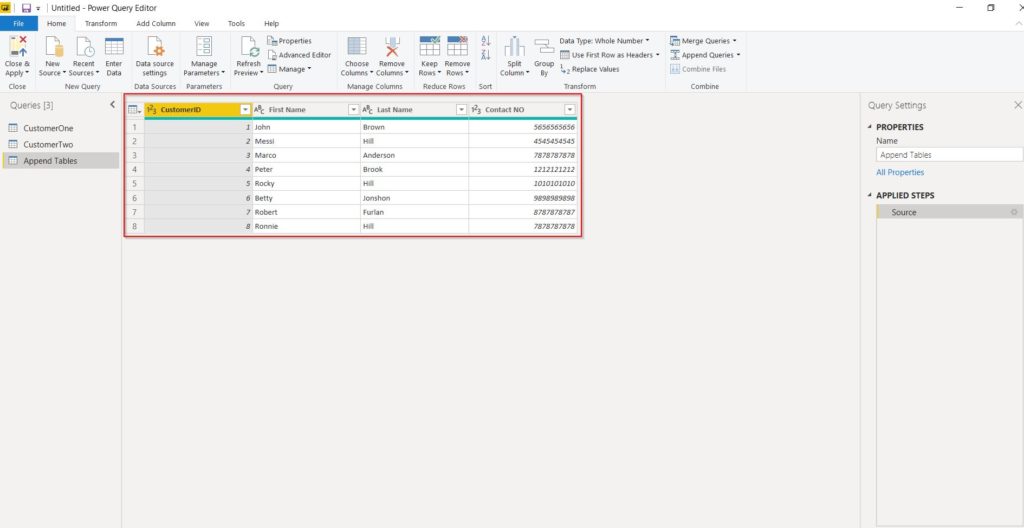Image resolution: width=1024 pixels, height=528 pixels.
Task: Switch to the Transform tab
Action: point(101,24)
